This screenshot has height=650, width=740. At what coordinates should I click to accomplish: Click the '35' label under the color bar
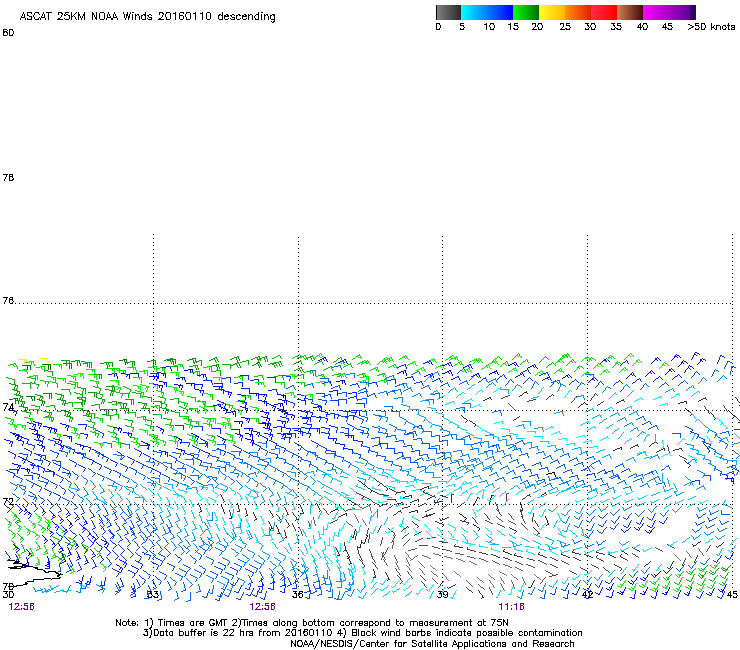click(616, 27)
